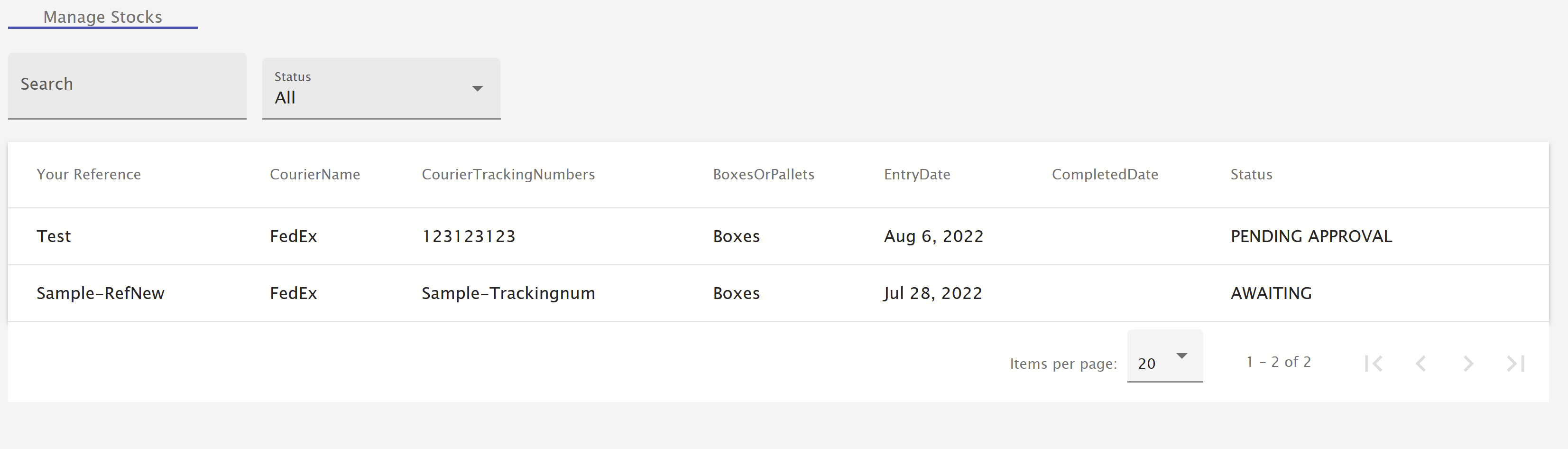Open the Status filter set to All
Viewport: 1568px width, 449px height.
coord(380,88)
